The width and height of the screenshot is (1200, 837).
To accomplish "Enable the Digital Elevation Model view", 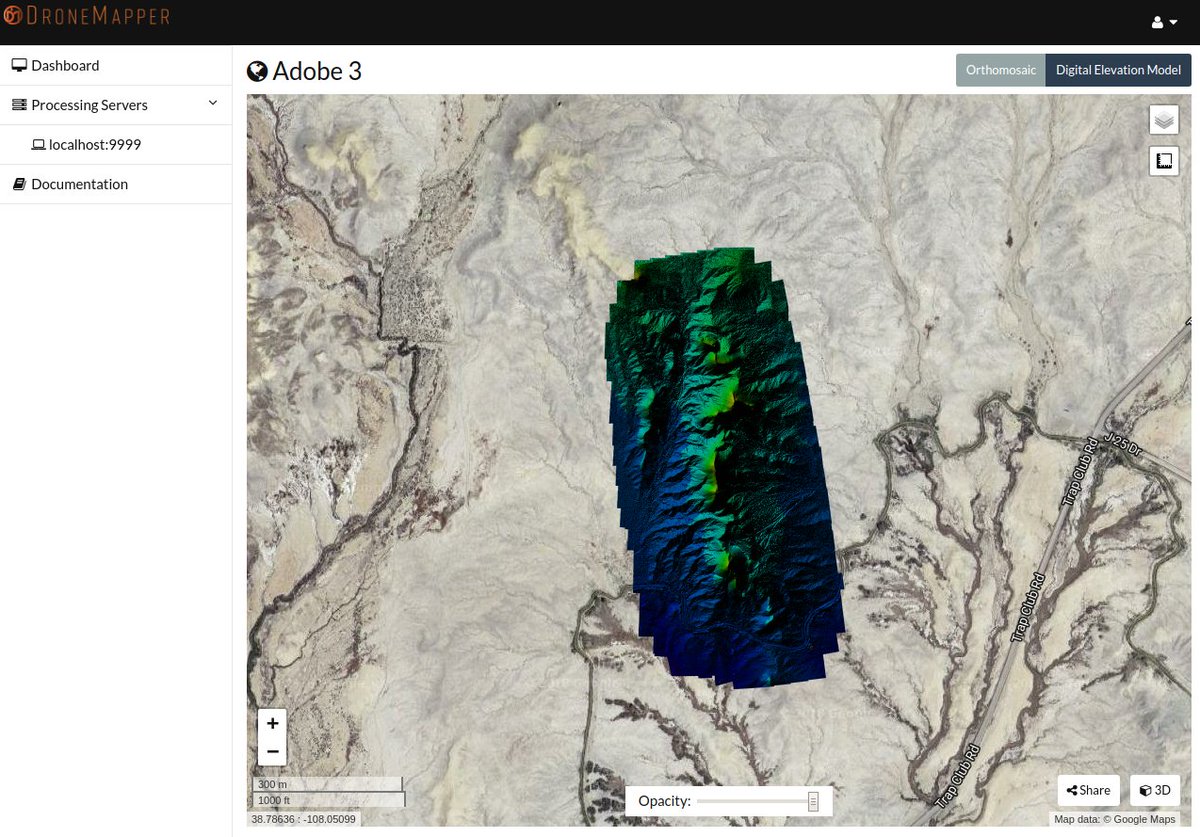I will pyautogui.click(x=1118, y=70).
